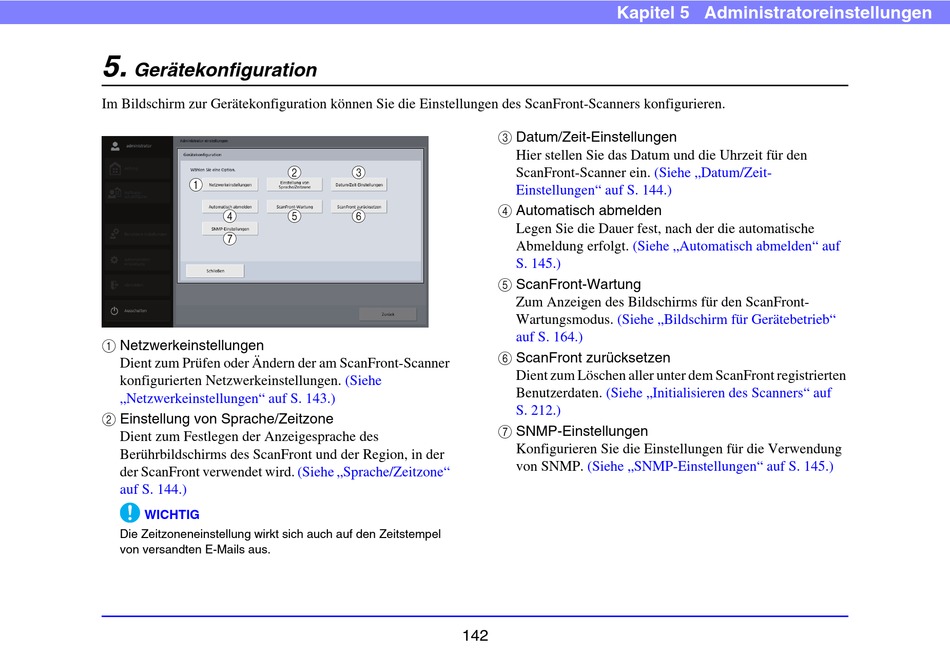The width and height of the screenshot is (950, 671).
Task: Click the dimmed home icon below administrator
Action: pos(115,169)
